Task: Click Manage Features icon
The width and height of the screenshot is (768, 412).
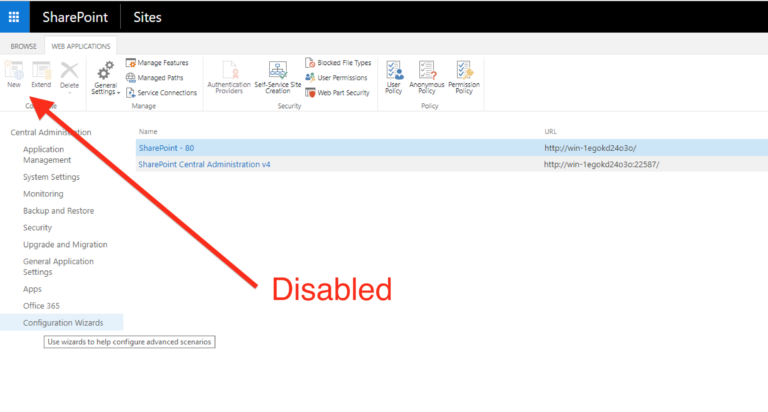Action: [x=130, y=63]
